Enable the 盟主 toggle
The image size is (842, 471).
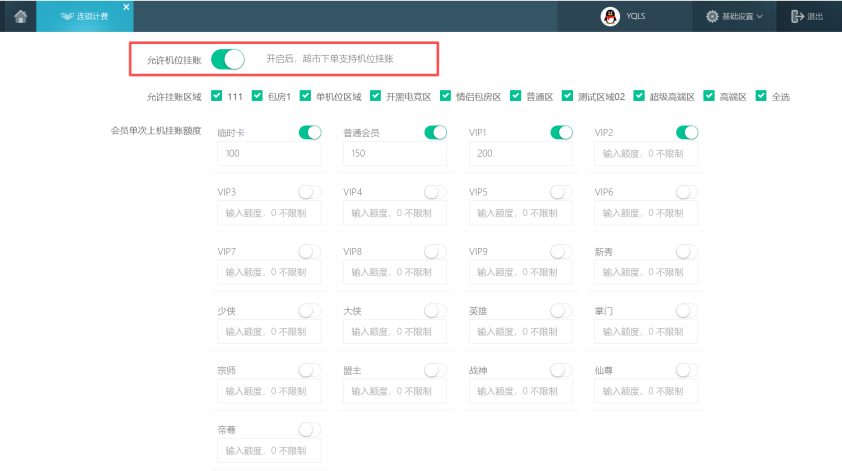435,370
